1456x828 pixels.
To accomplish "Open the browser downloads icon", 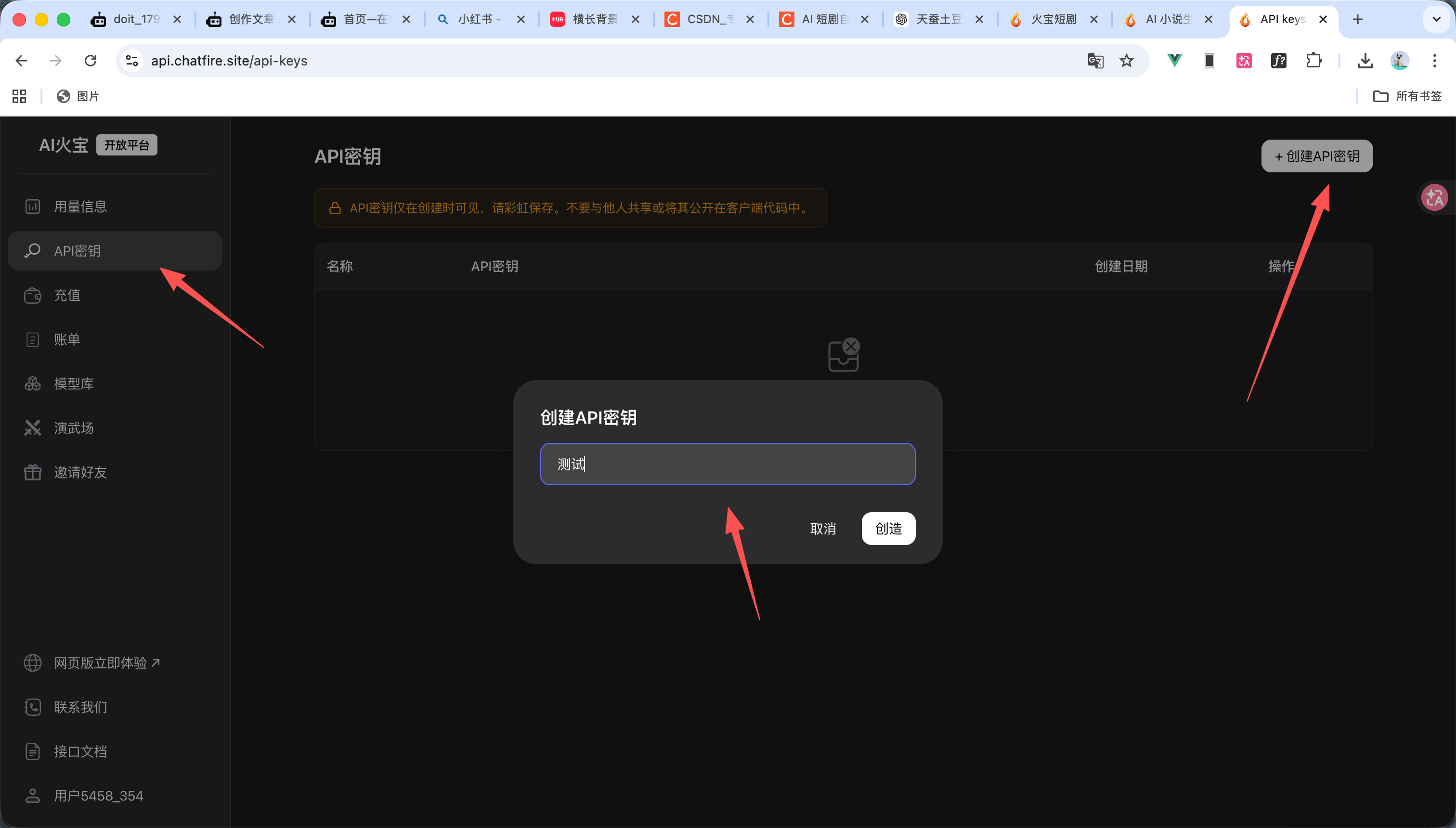I will (x=1365, y=61).
